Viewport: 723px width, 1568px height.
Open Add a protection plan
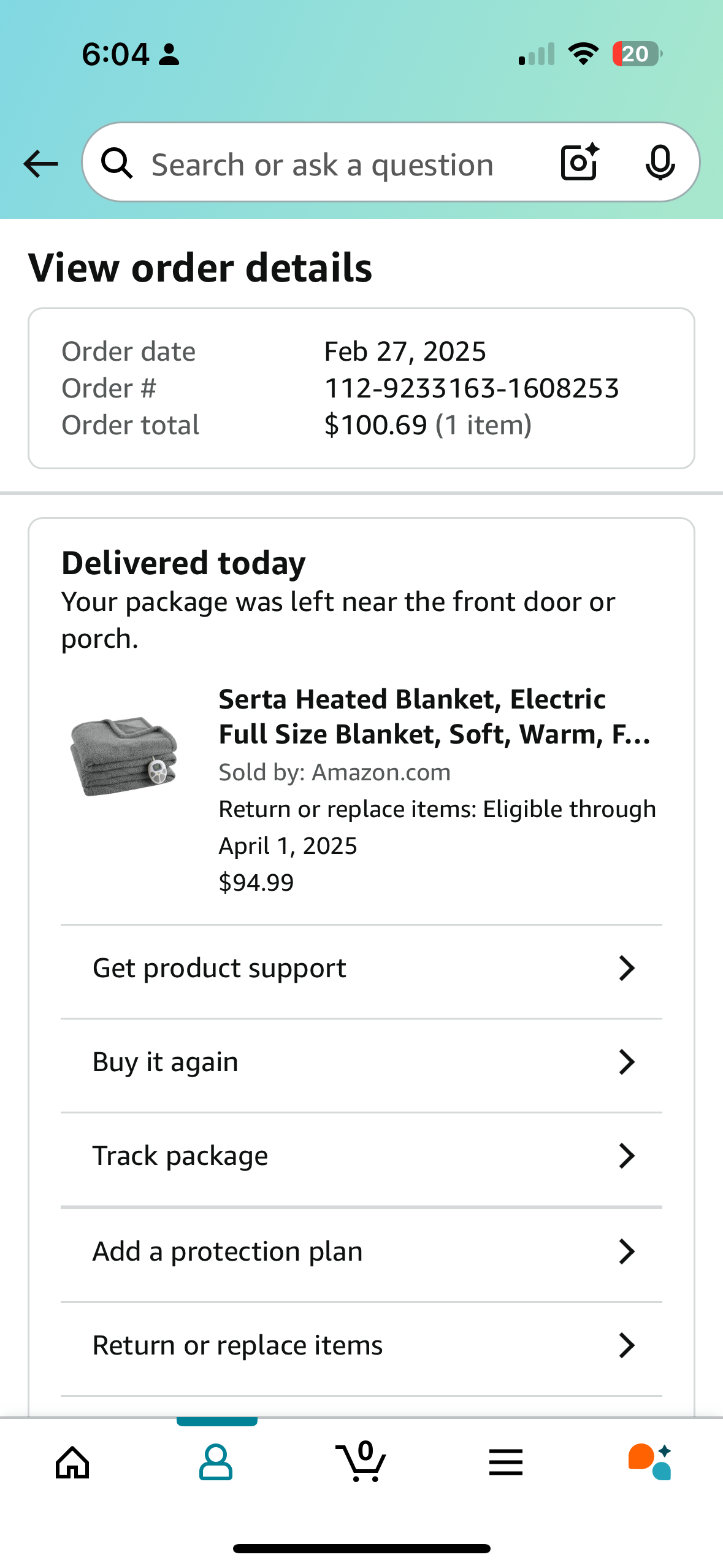click(x=361, y=1252)
